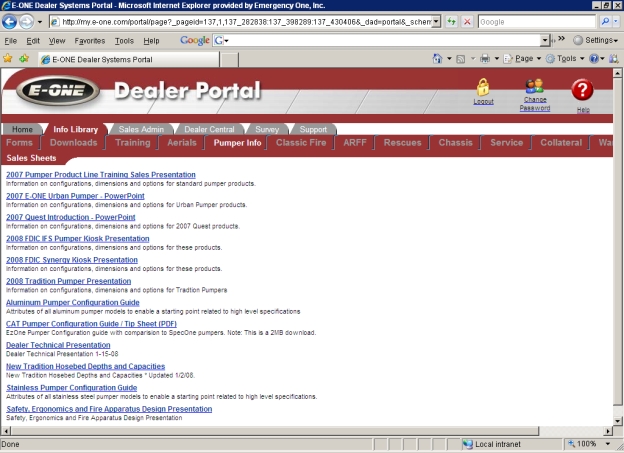The width and height of the screenshot is (624, 453).
Task: Open the Tools menu in menu bar
Action: [x=124, y=41]
